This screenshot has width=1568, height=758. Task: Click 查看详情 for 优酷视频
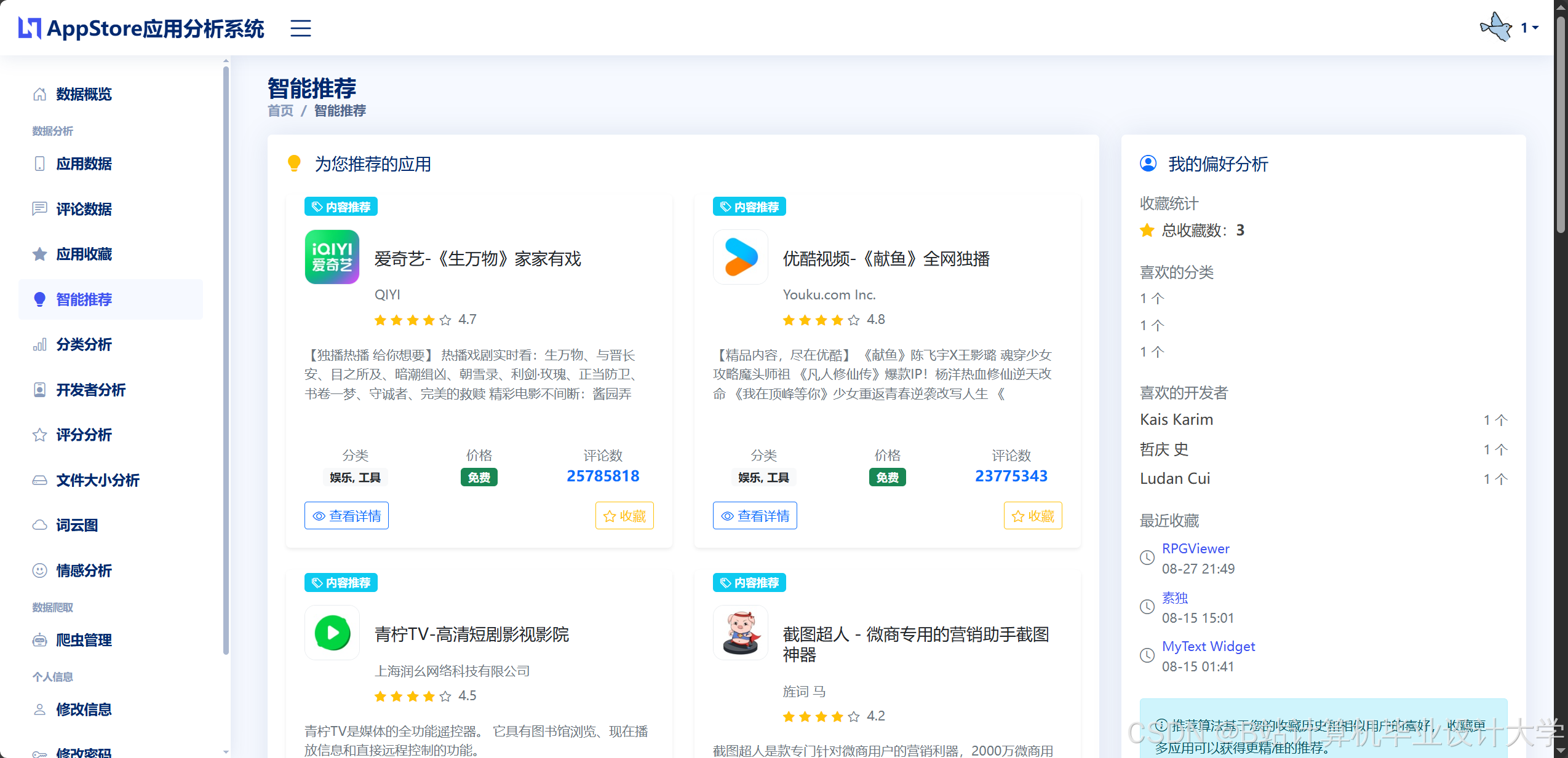(x=755, y=516)
